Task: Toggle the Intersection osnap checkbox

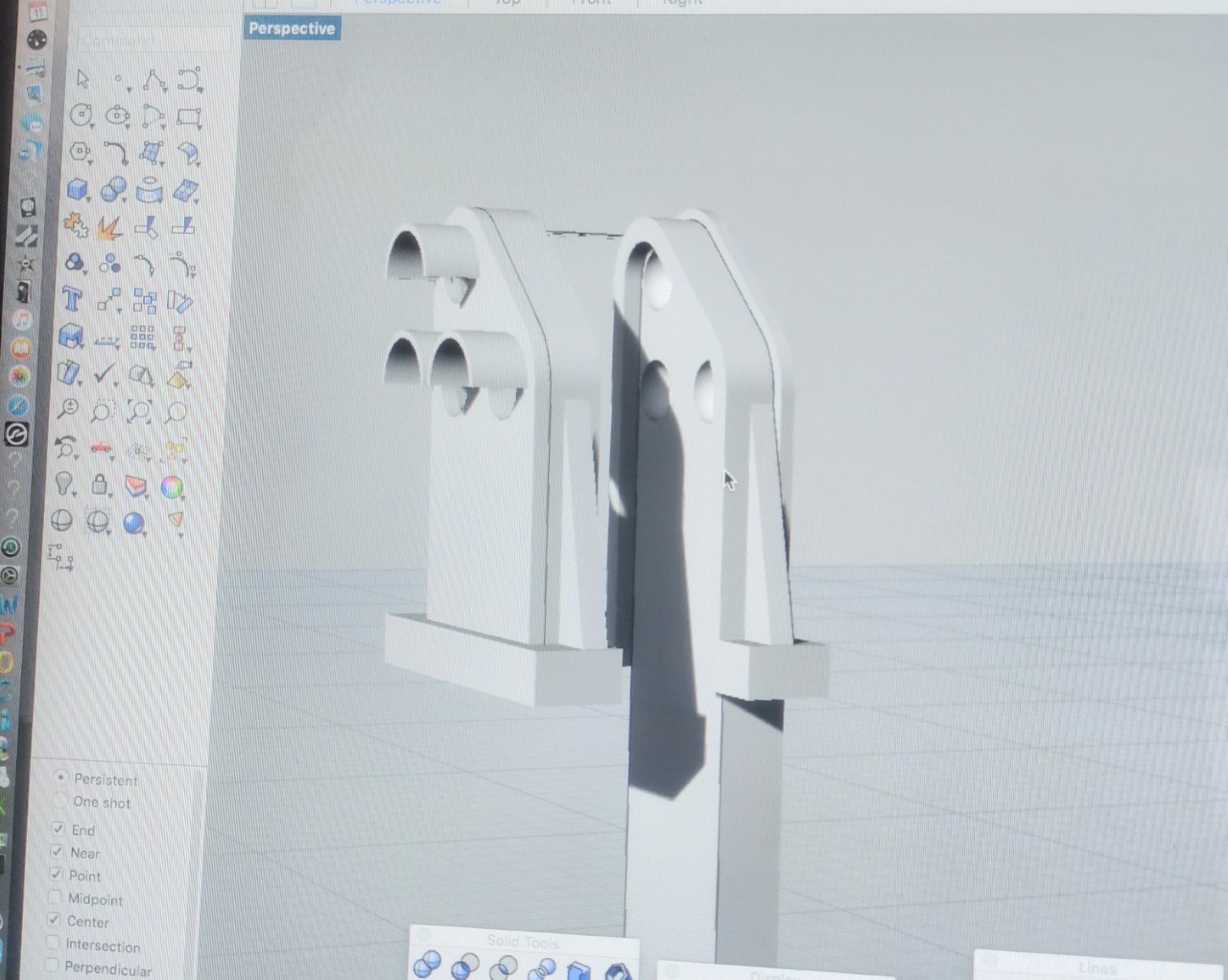Action: click(x=54, y=944)
